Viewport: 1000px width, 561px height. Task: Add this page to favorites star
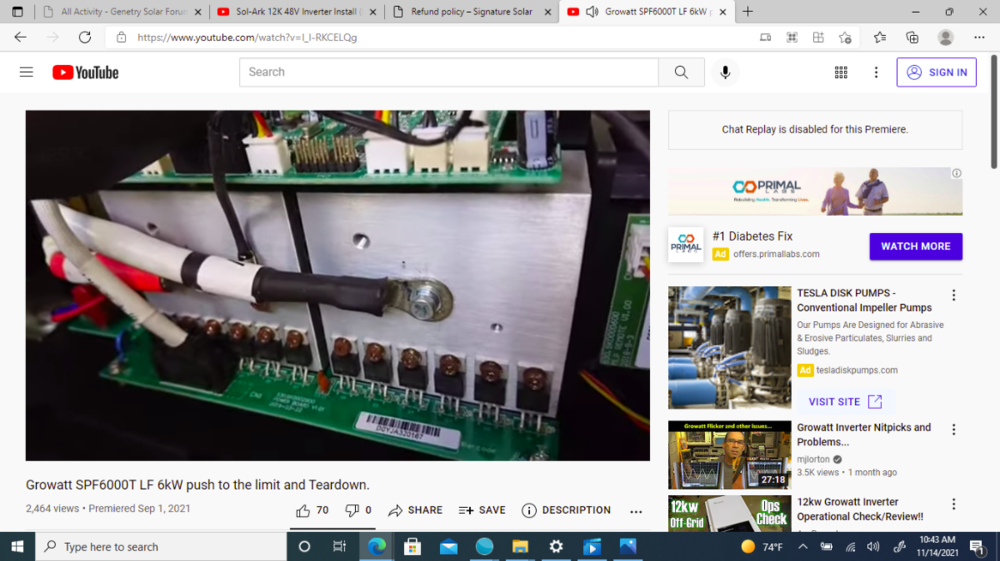pos(845,38)
